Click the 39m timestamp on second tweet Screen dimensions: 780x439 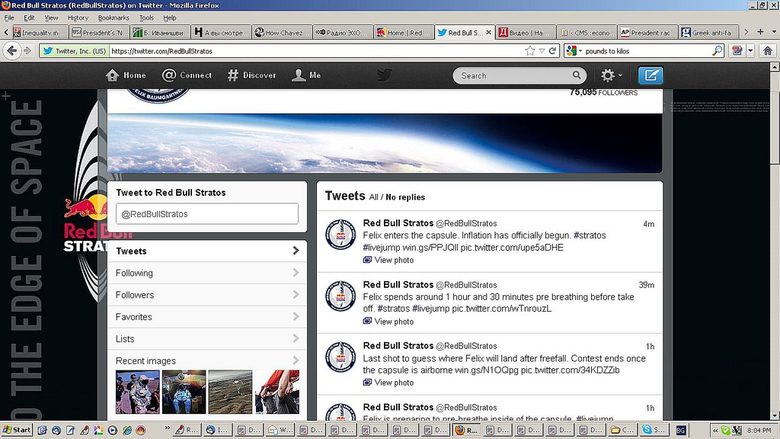[646, 285]
